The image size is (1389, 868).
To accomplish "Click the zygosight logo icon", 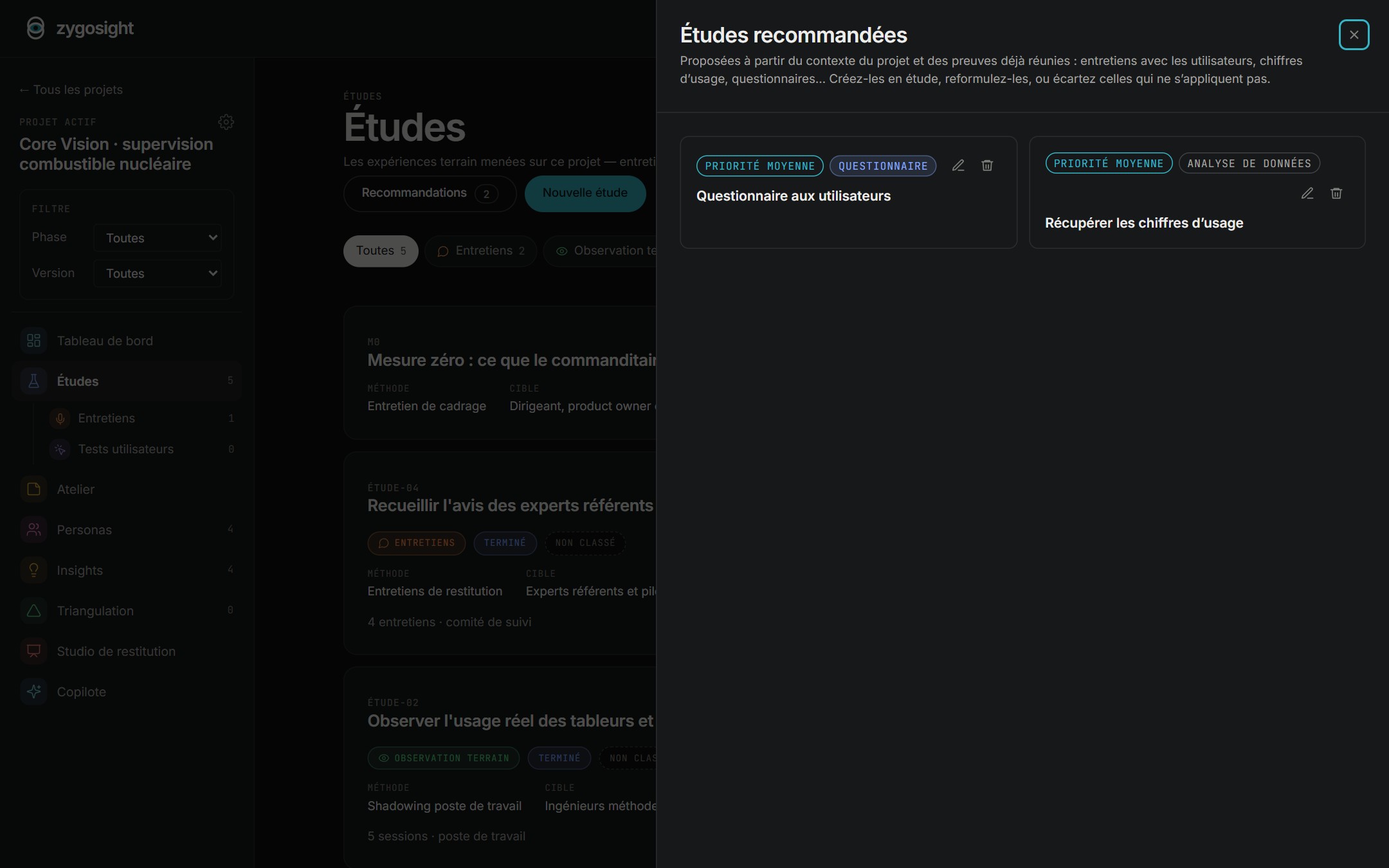I will tap(36, 28).
